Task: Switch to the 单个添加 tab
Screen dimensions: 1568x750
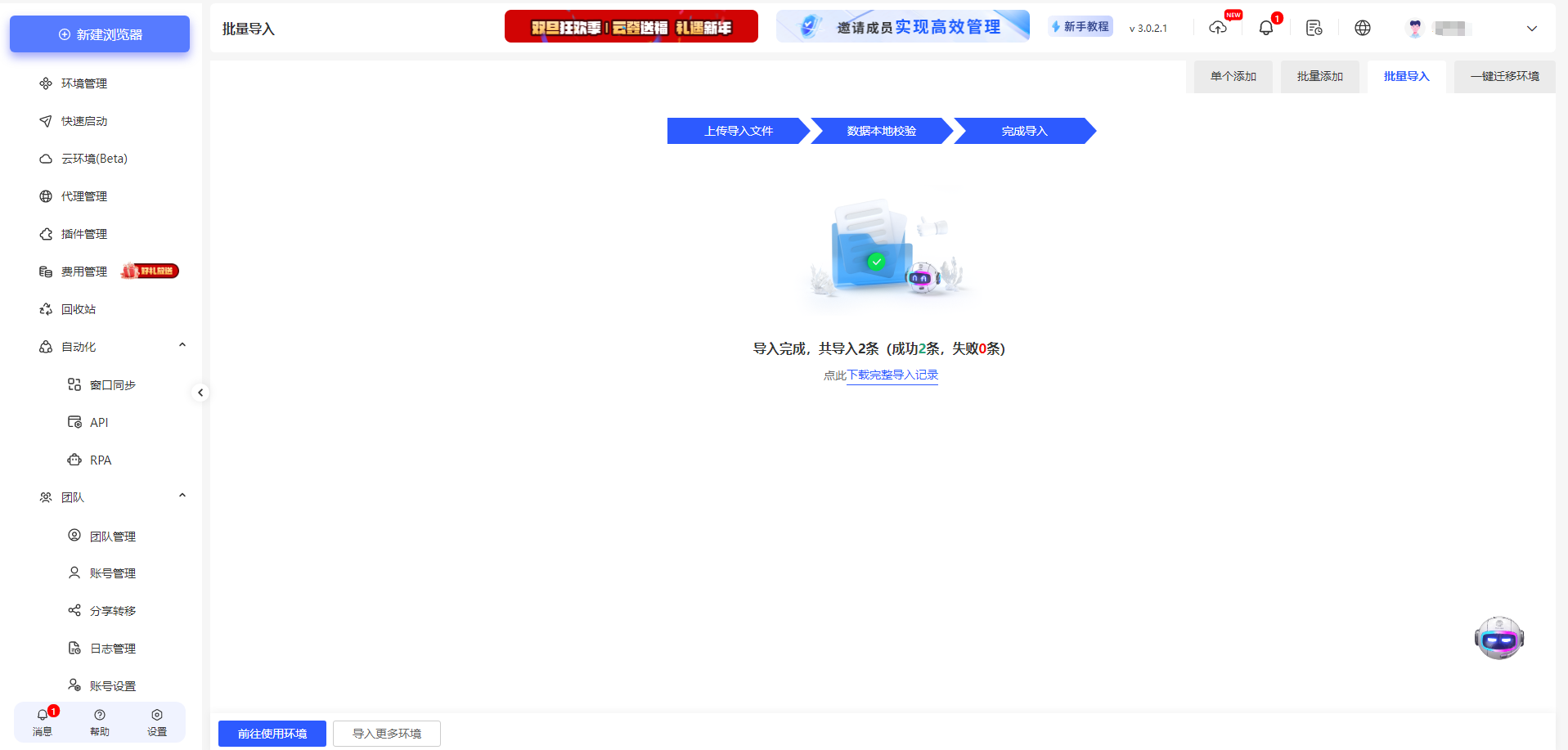Action: coord(1232,76)
